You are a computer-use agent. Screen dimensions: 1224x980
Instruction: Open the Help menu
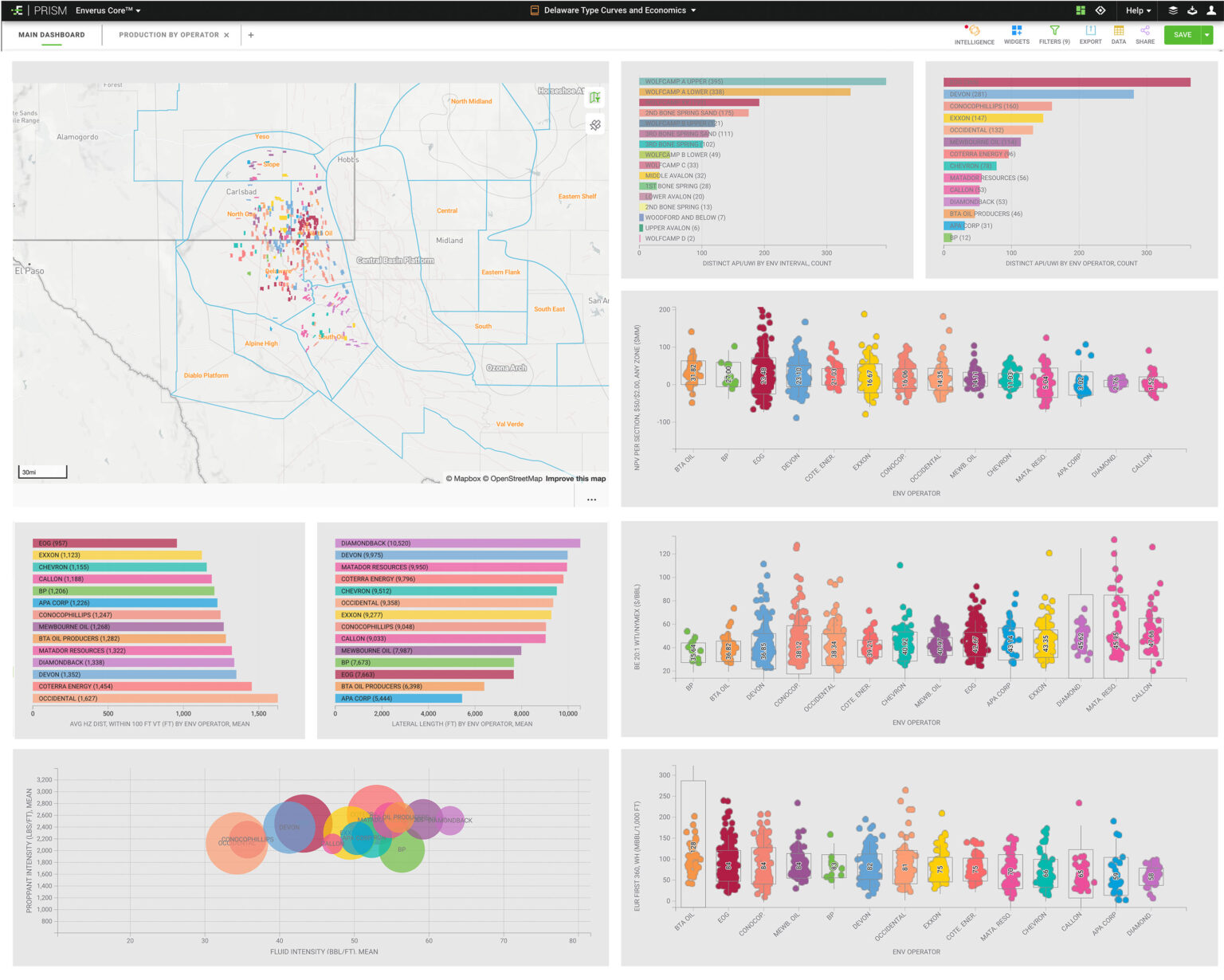coord(1138,10)
